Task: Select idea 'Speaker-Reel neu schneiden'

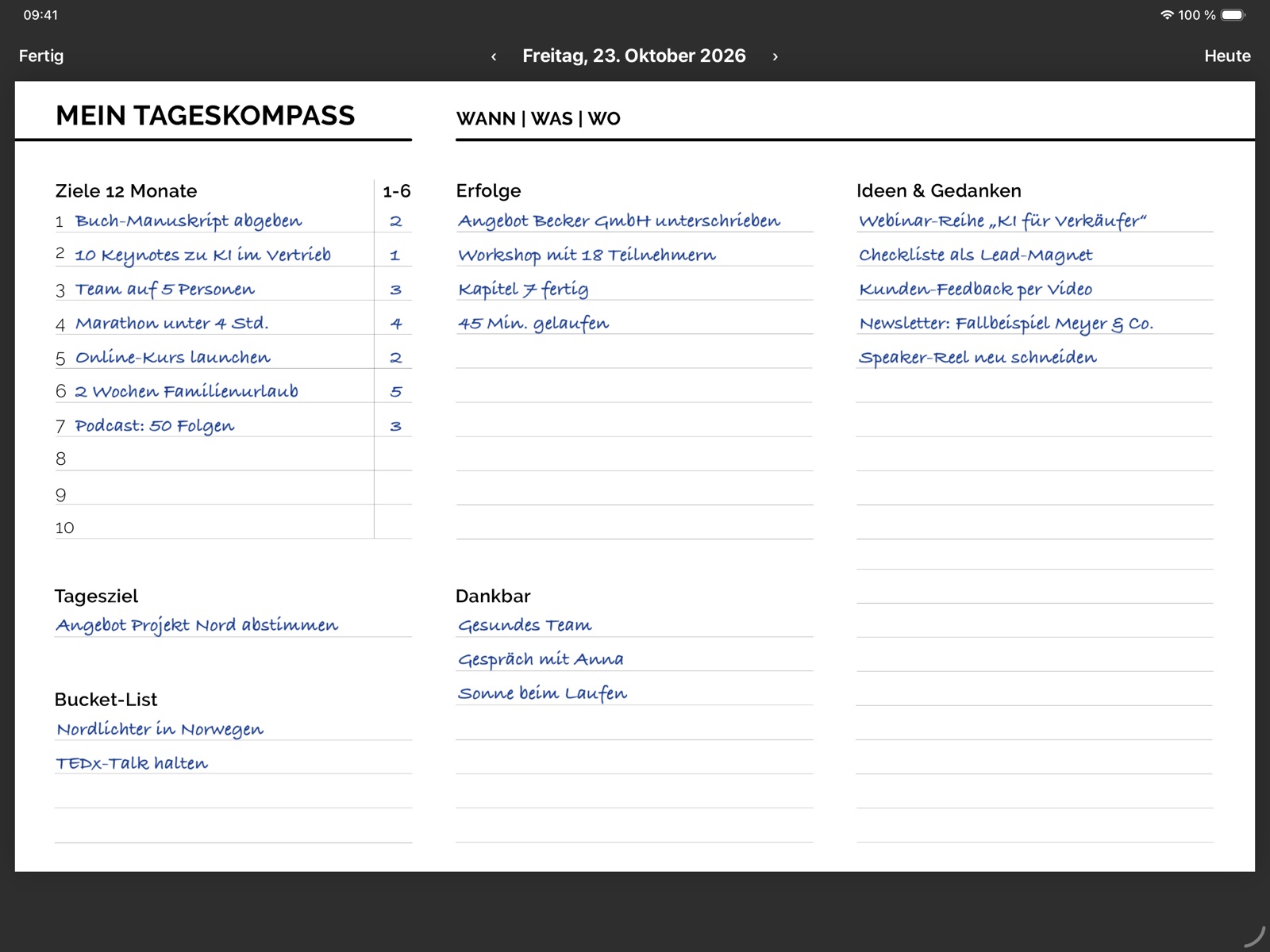Action: (978, 357)
